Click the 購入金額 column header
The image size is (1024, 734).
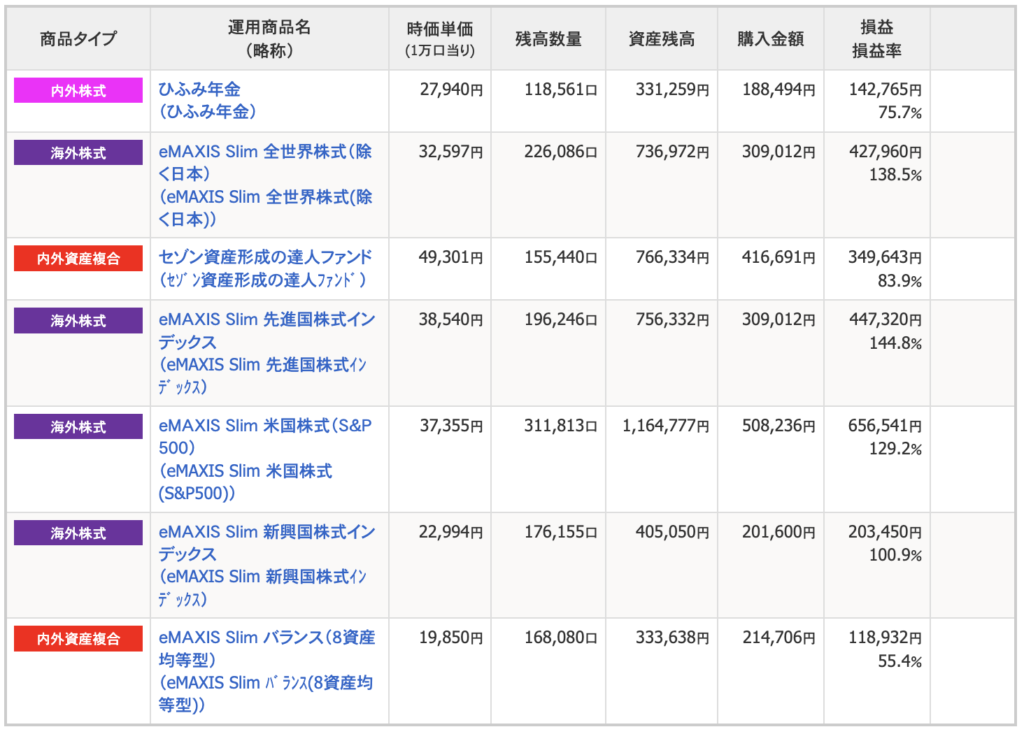[771, 39]
